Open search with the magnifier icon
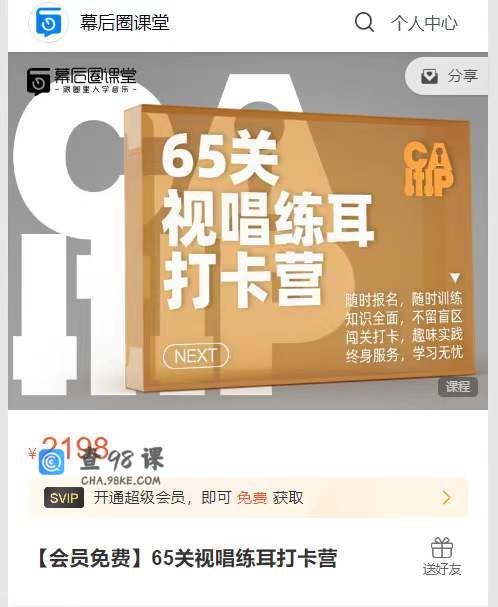The image size is (498, 607). pos(364,22)
